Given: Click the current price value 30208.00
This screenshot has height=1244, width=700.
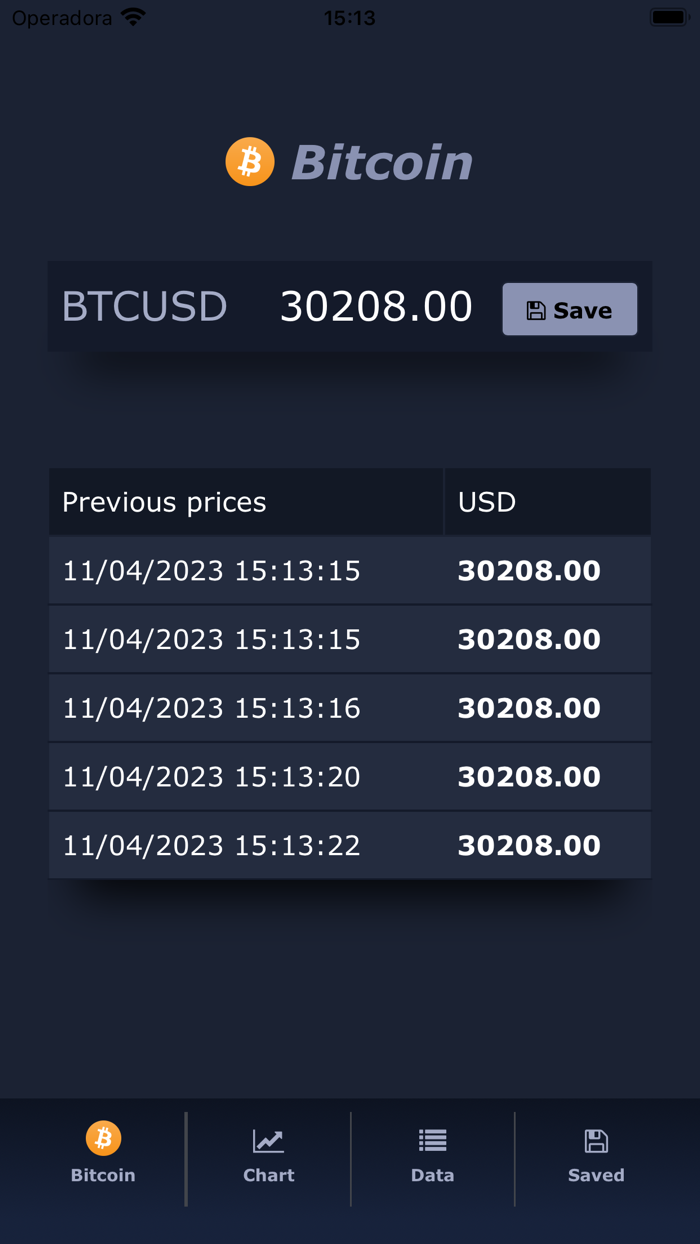Looking at the screenshot, I should coord(377,307).
